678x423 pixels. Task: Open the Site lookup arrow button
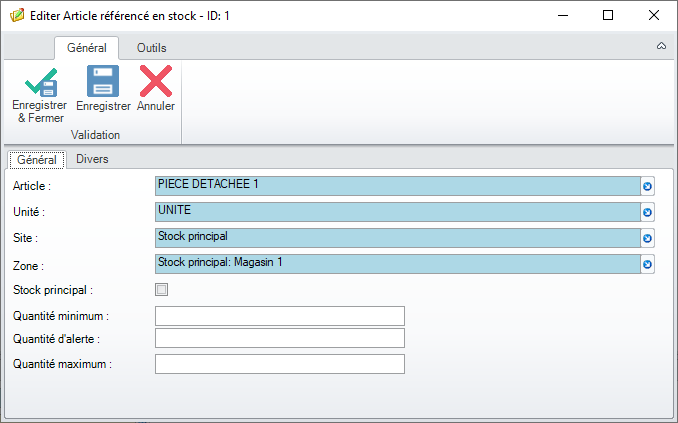pyautogui.click(x=647, y=238)
